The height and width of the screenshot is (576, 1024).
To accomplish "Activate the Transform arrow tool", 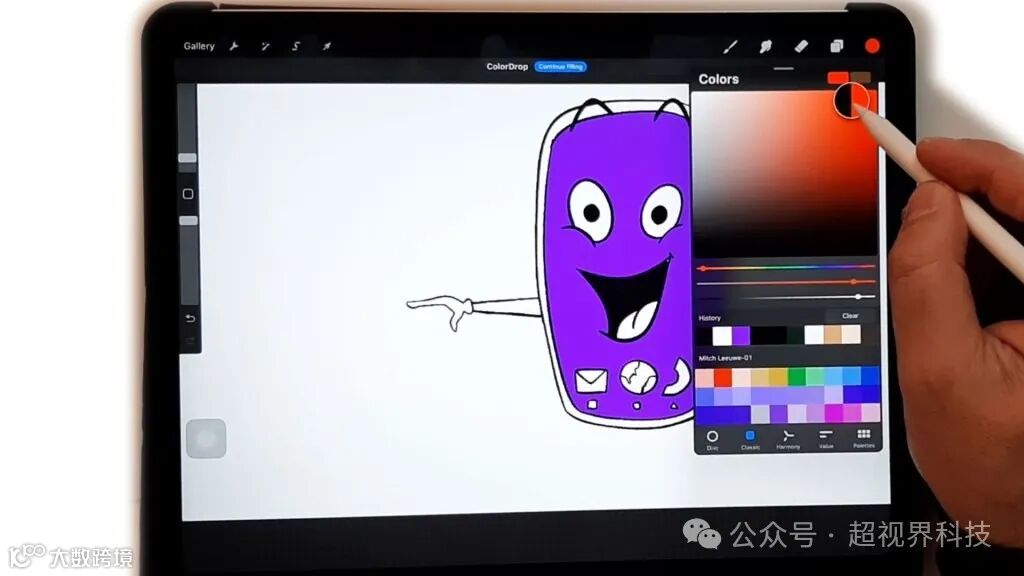I will [x=327, y=46].
